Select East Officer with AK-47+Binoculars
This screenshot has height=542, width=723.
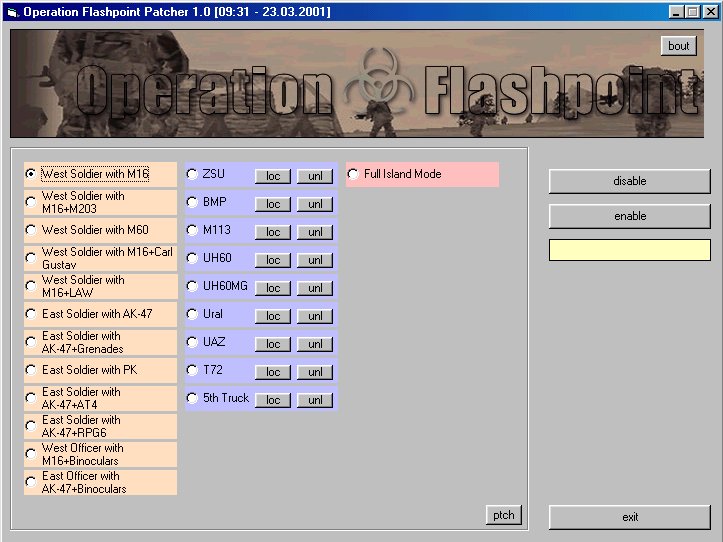coord(100,482)
